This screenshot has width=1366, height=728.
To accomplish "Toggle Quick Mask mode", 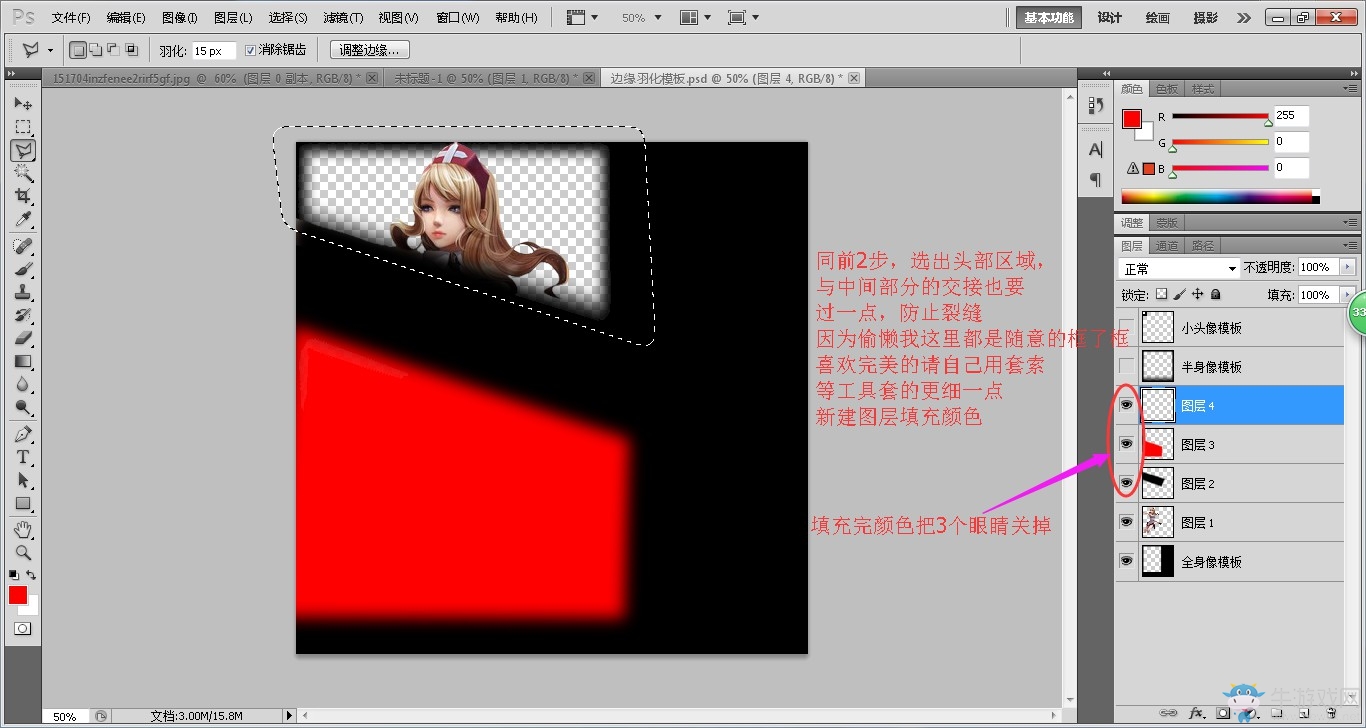I will tap(22, 628).
